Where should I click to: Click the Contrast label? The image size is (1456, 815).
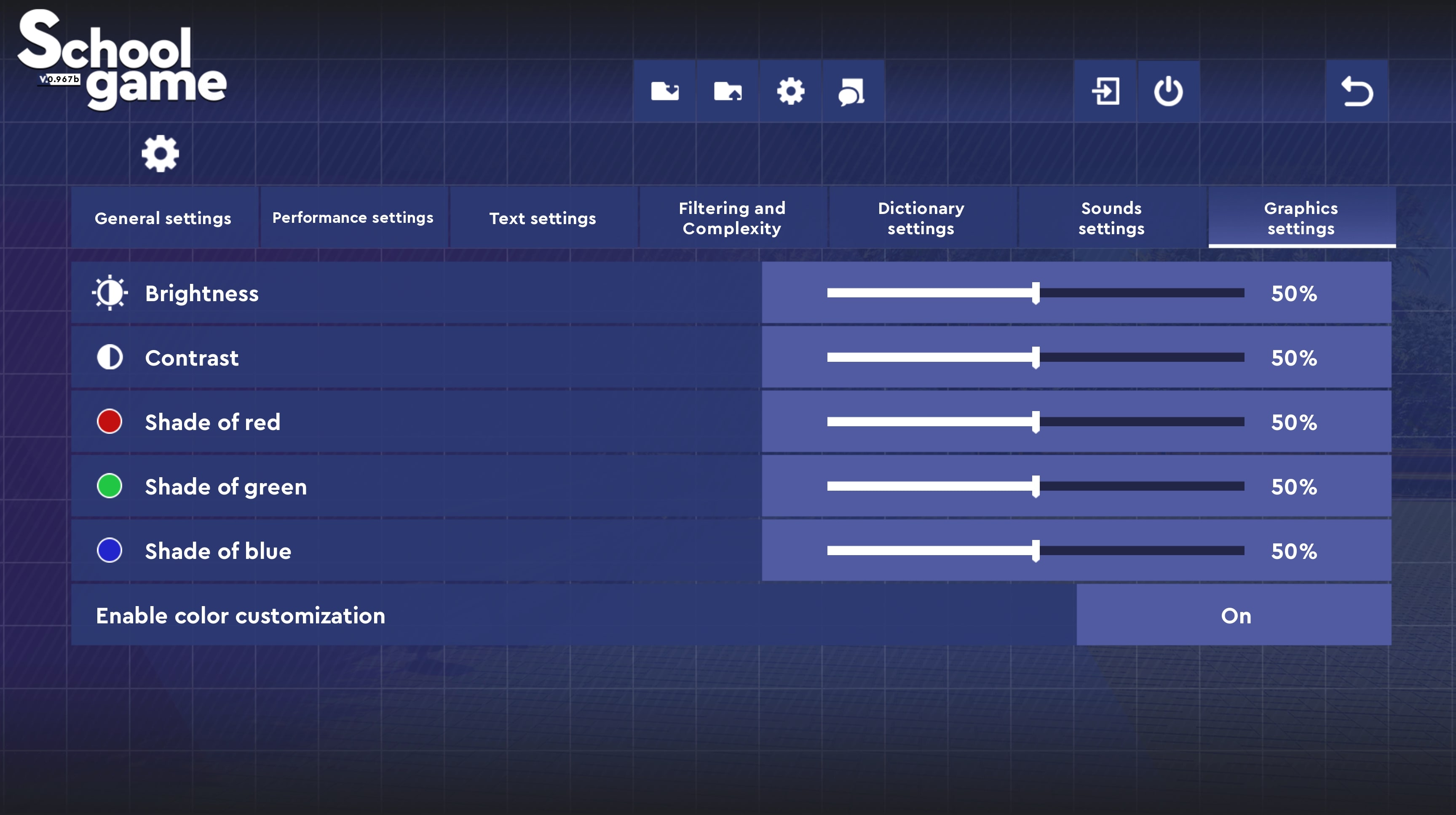click(x=192, y=358)
